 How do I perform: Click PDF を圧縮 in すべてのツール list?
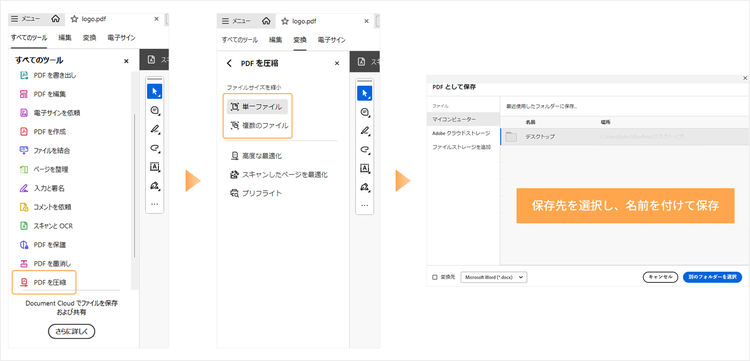43,283
